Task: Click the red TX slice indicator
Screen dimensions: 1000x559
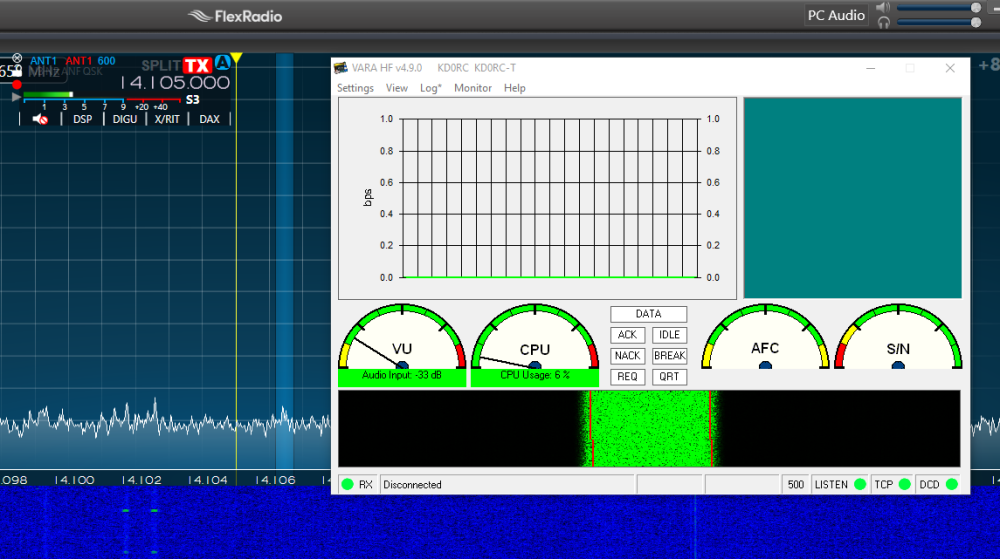Action: click(197, 66)
